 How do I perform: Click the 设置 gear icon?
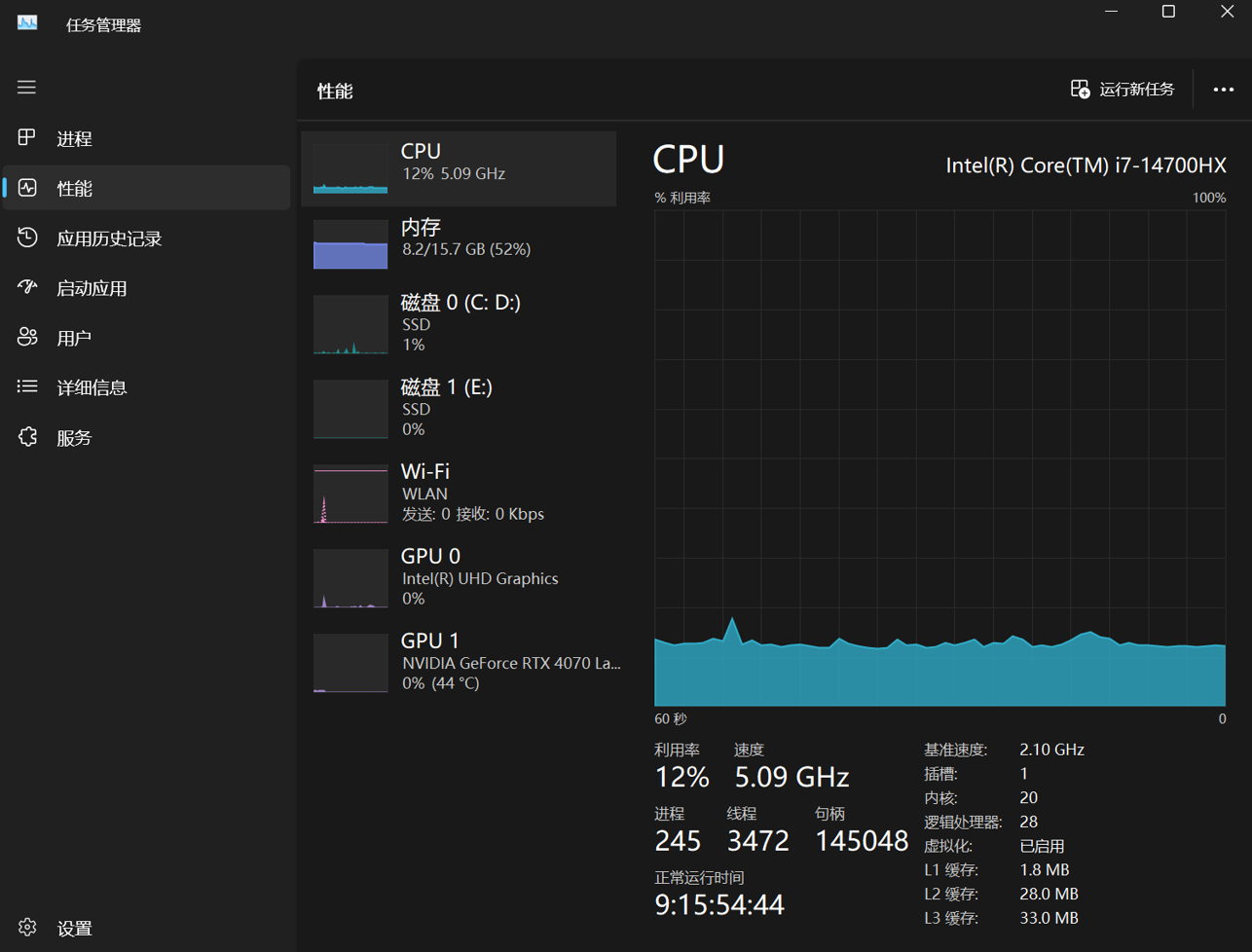[27, 927]
